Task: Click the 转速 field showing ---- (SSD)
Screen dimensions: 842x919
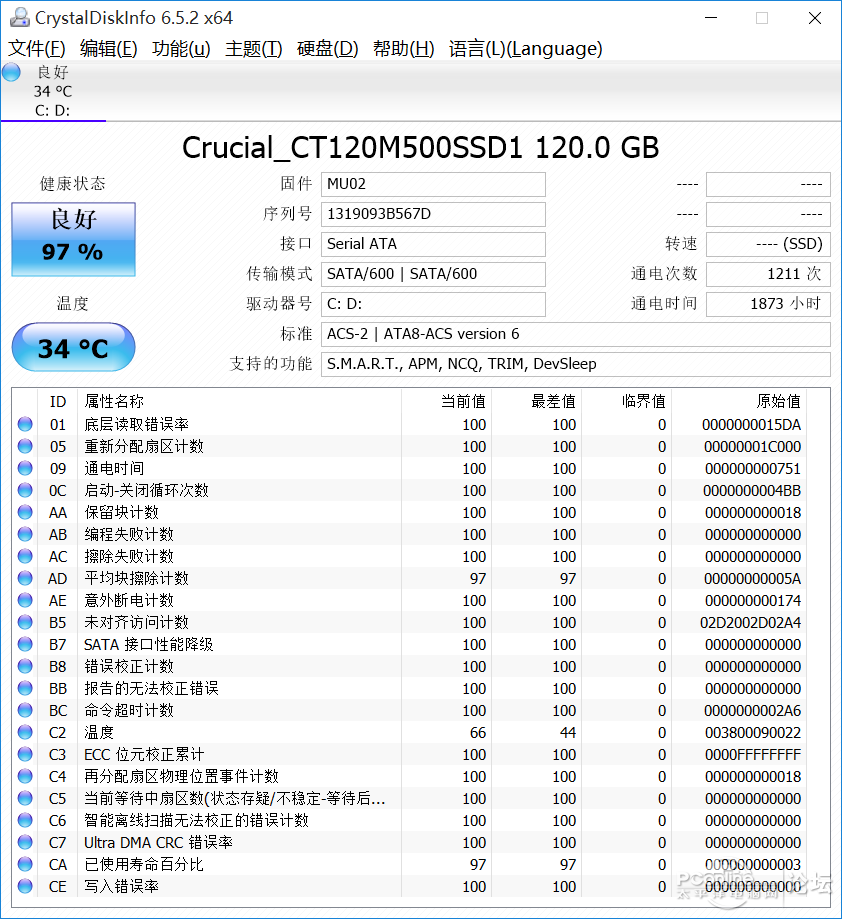Action: pos(768,244)
